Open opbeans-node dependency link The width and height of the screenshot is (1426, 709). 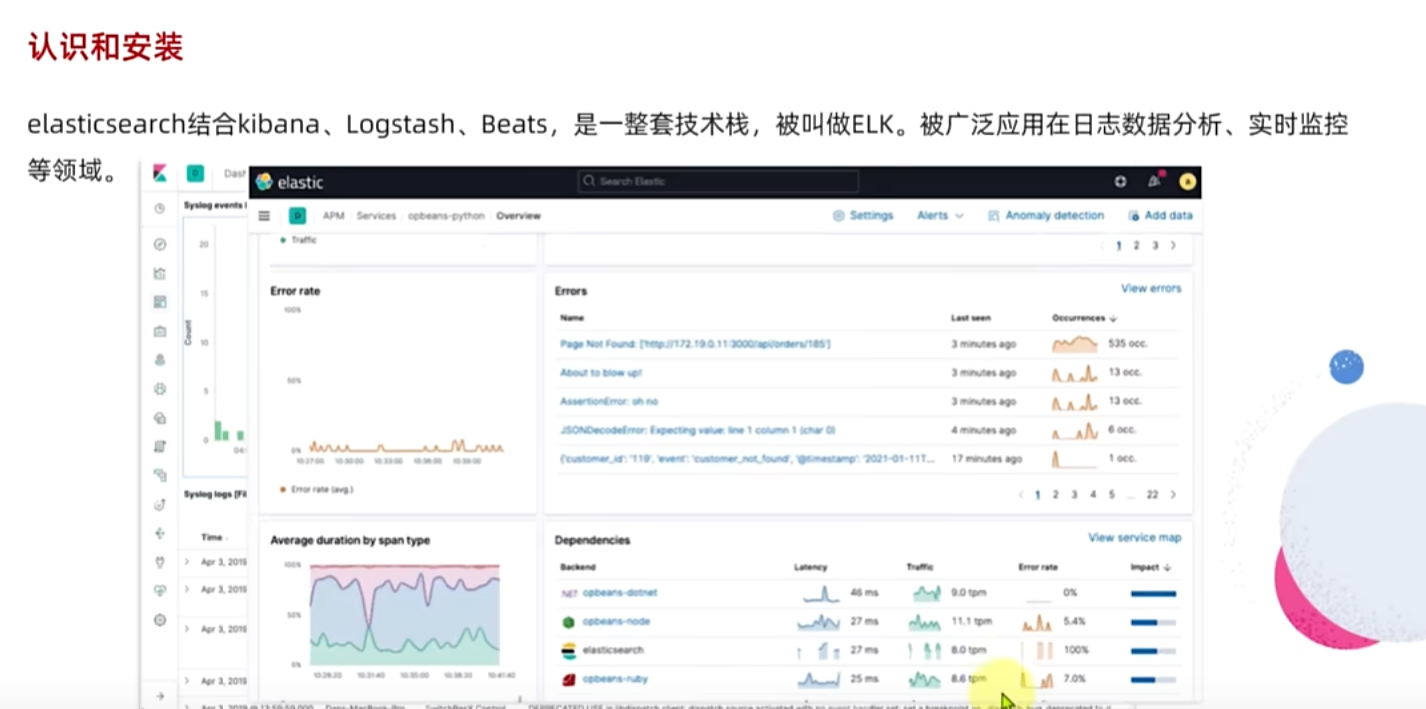(616, 622)
